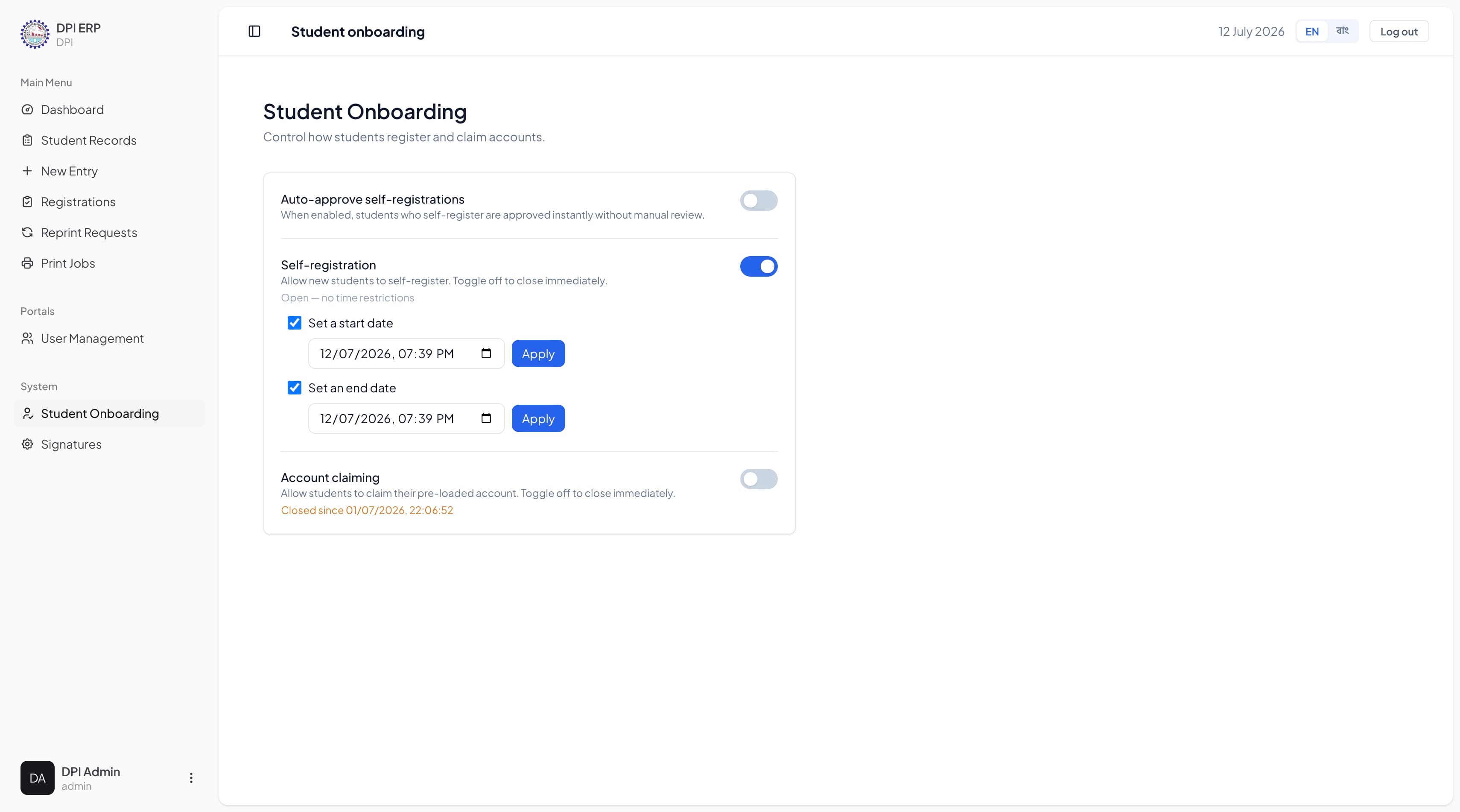
Task: Open Print Jobs menu item
Action: tap(109, 263)
